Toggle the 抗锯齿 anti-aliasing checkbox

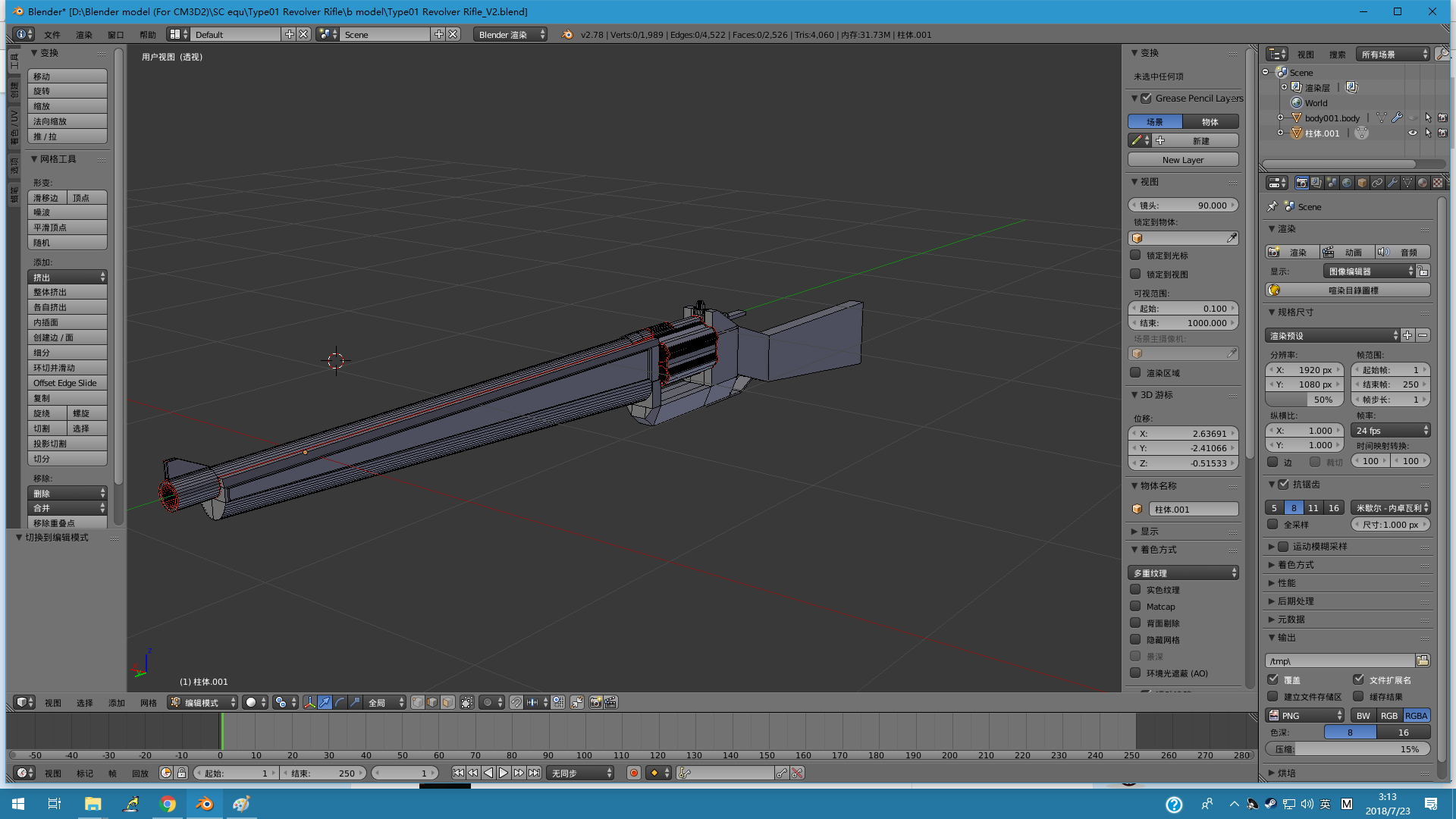[x=1283, y=485]
